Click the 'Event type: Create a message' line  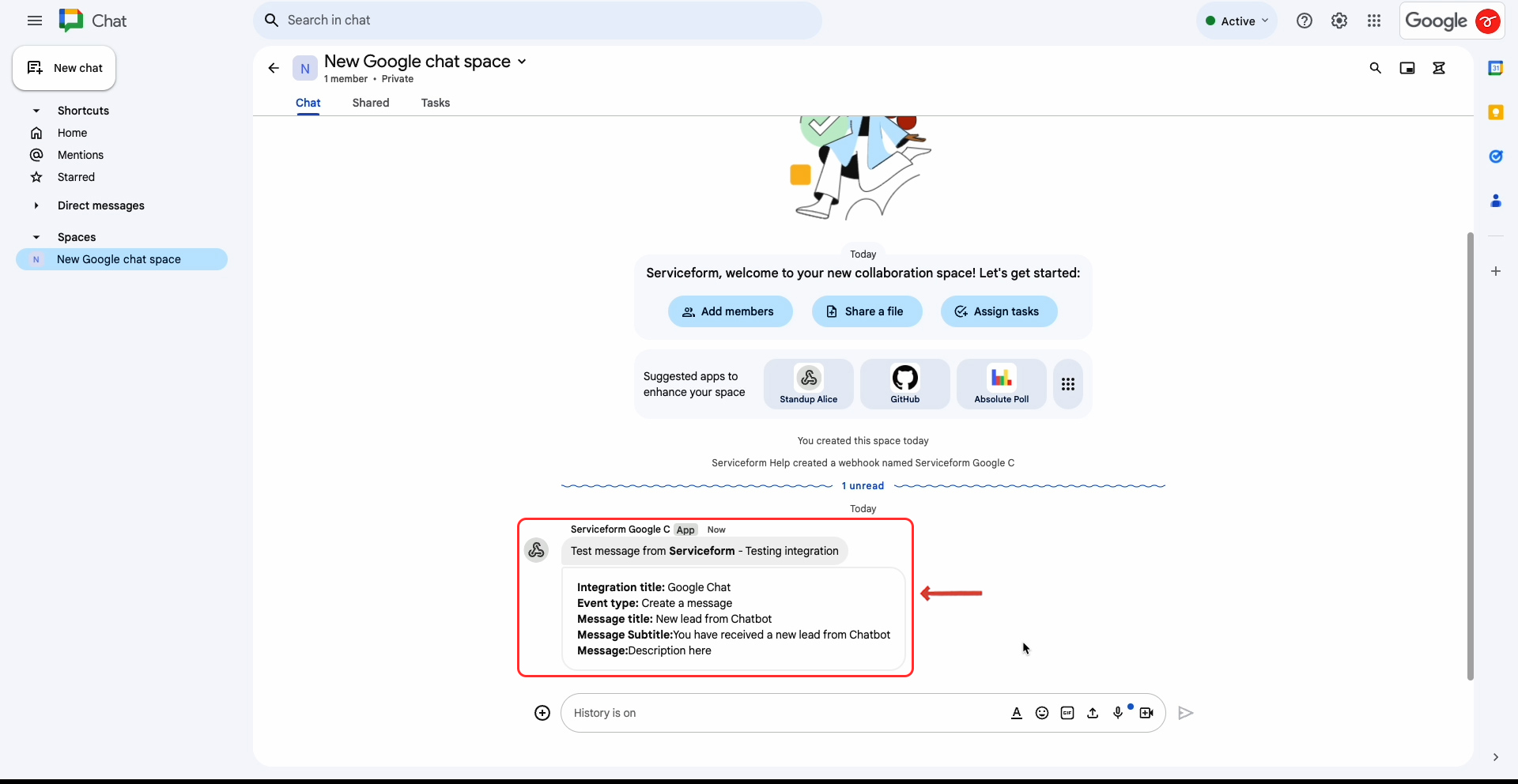coord(655,603)
